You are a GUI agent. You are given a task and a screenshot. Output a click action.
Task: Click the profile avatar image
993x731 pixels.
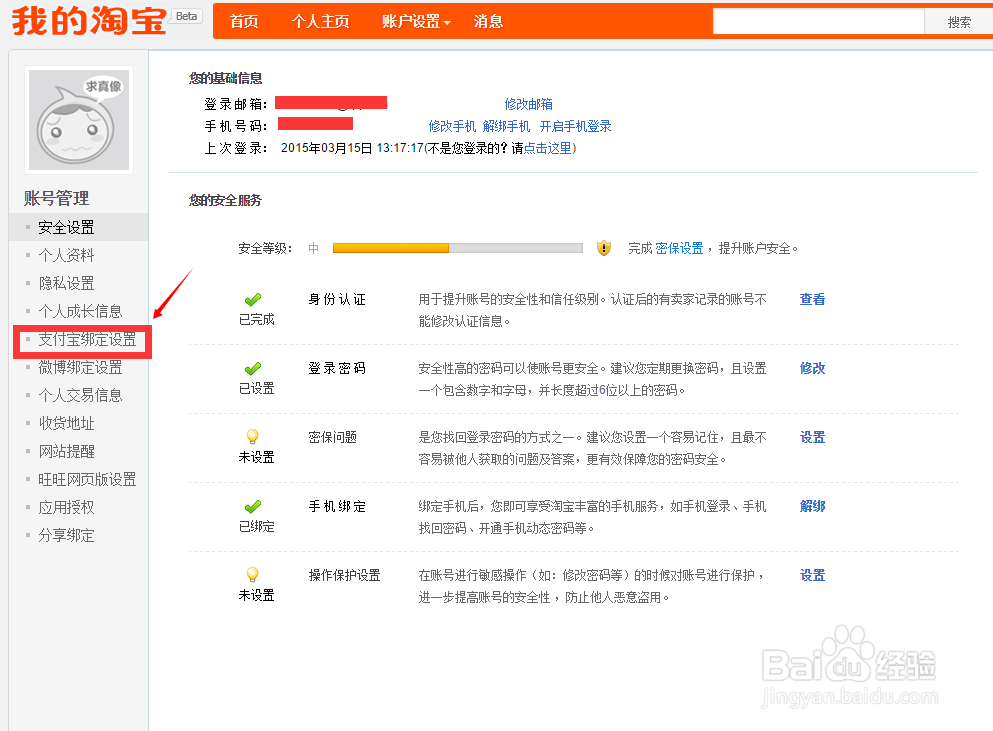[x=78, y=118]
